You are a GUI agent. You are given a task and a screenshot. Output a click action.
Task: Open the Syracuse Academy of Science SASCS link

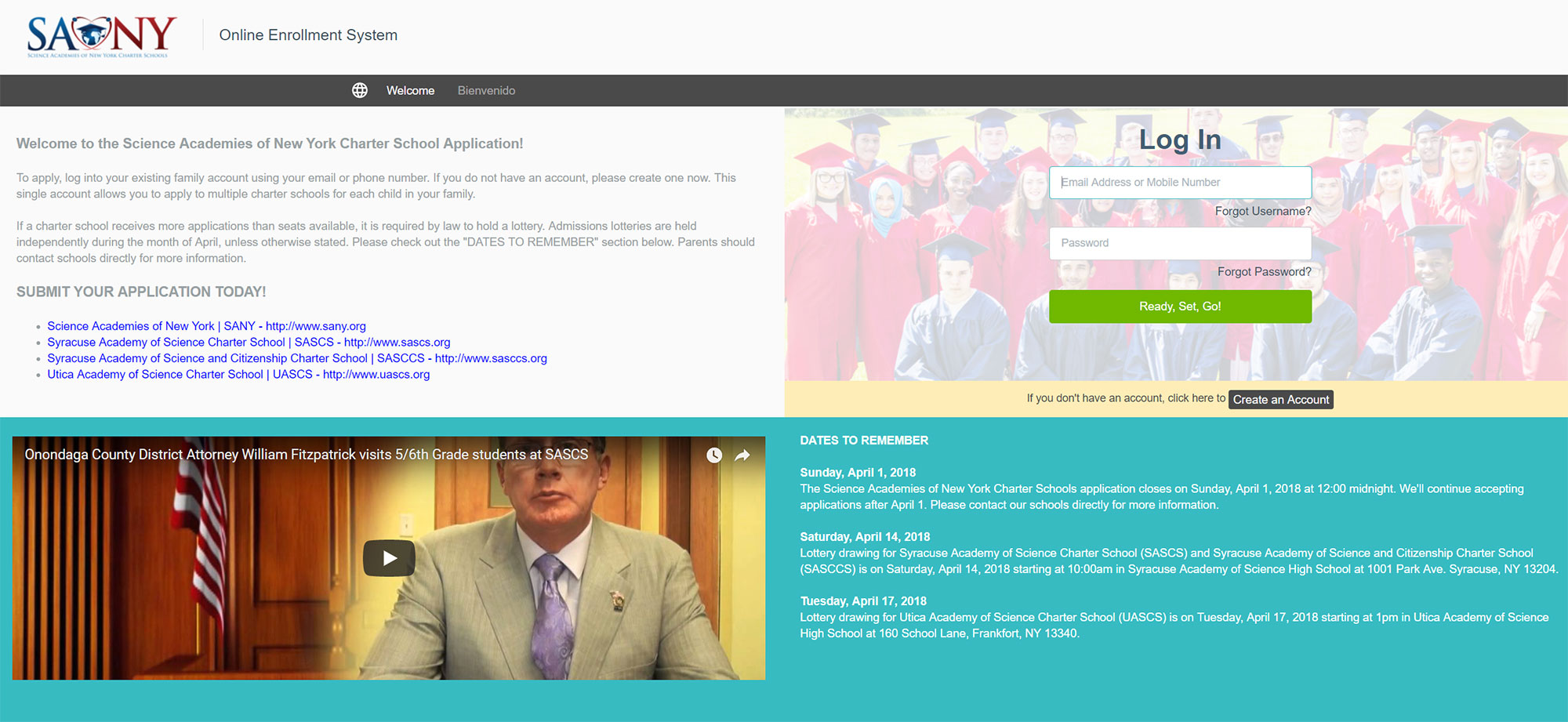[x=249, y=343]
